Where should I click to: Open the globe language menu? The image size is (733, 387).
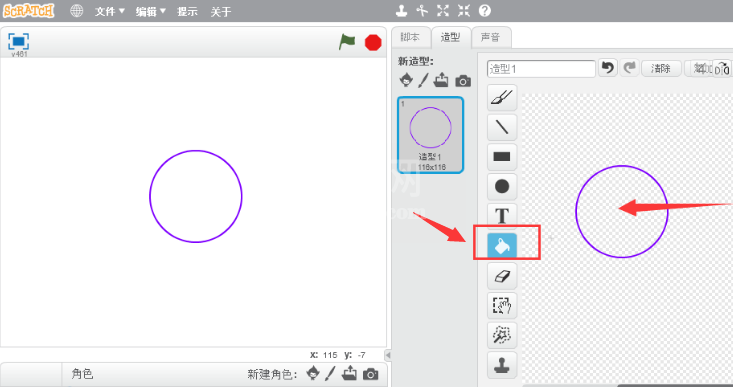pyautogui.click(x=77, y=11)
